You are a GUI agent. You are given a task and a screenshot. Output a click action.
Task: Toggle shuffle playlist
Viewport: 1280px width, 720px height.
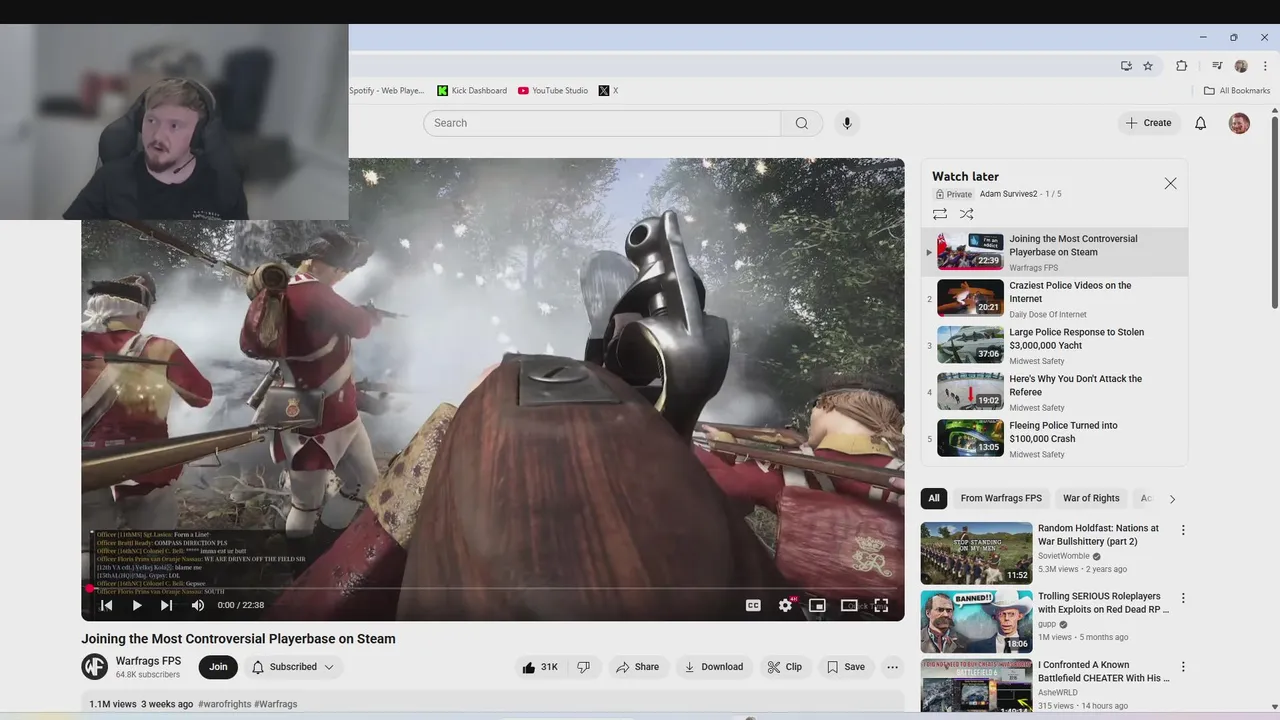967,214
